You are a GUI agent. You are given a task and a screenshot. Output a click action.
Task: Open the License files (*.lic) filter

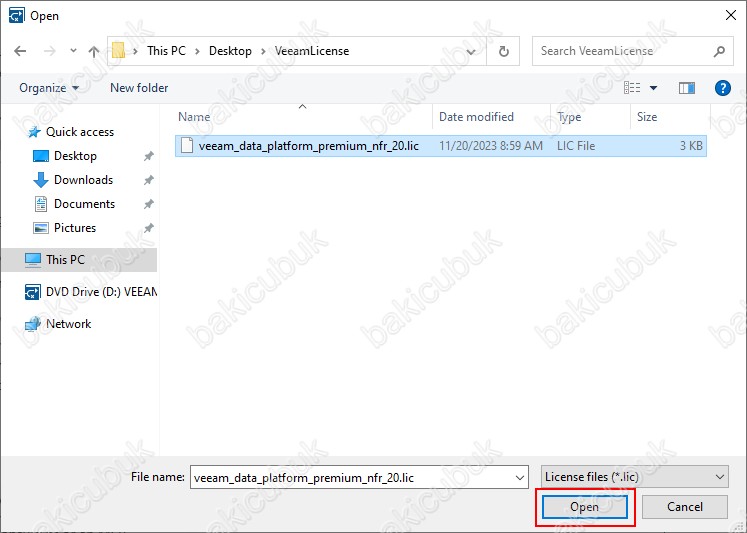(x=635, y=477)
